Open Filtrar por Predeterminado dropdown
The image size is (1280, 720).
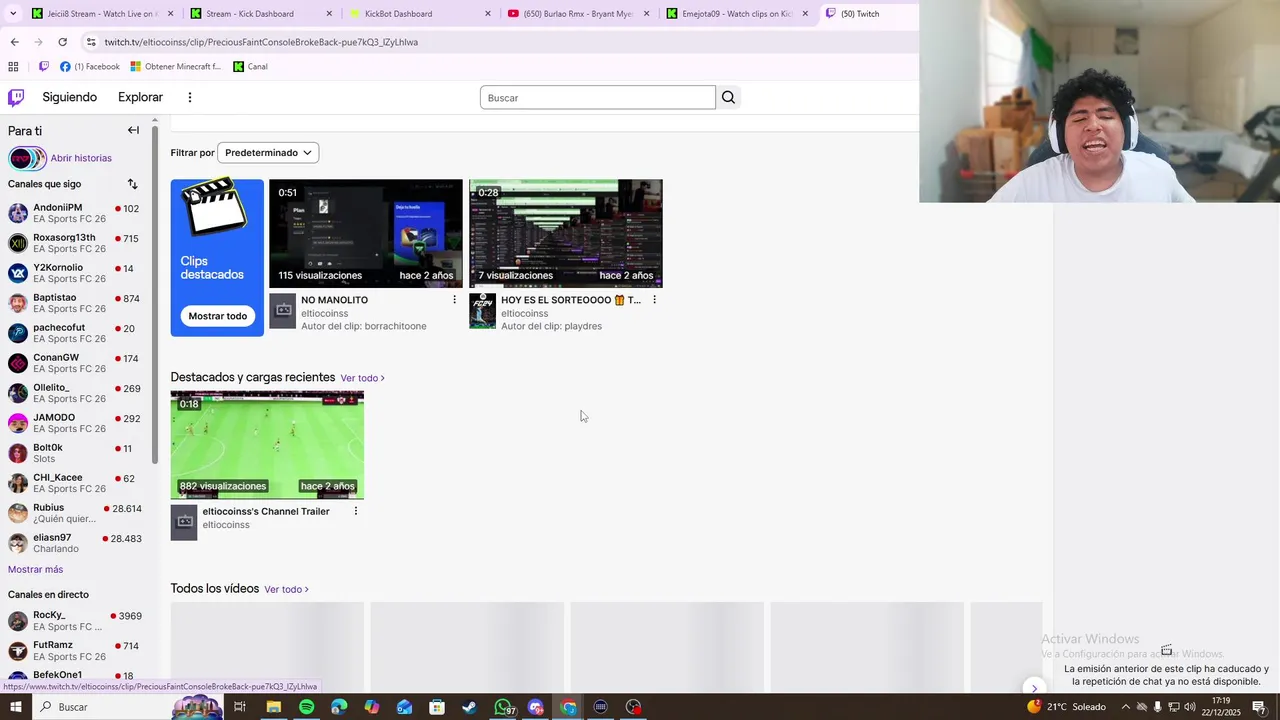coord(268,153)
